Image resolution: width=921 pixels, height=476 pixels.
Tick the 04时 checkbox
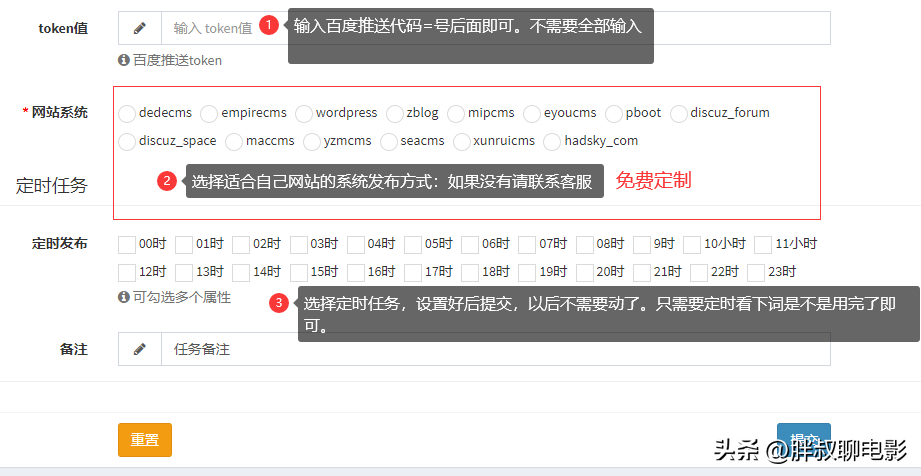355,244
